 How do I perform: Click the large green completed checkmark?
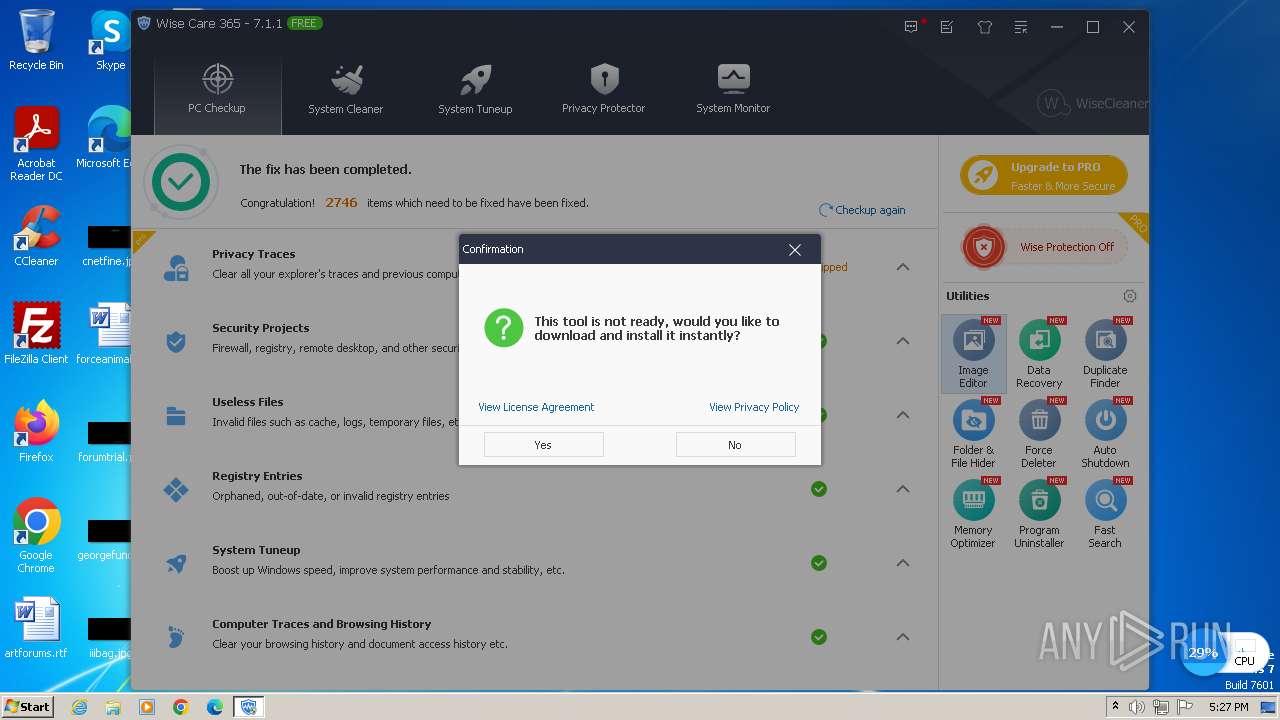click(181, 182)
